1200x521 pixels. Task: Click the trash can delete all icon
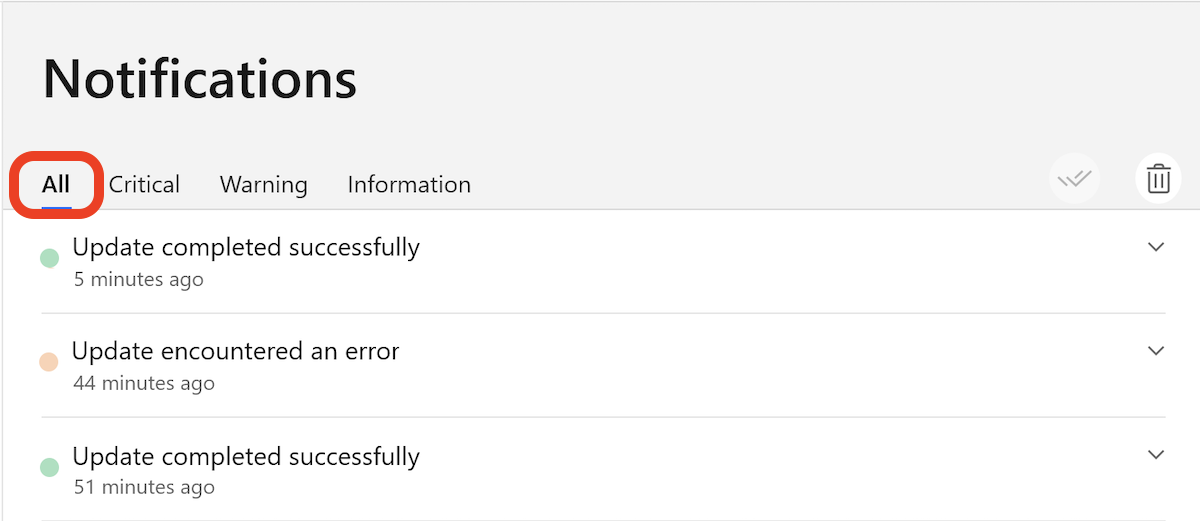point(1158,180)
